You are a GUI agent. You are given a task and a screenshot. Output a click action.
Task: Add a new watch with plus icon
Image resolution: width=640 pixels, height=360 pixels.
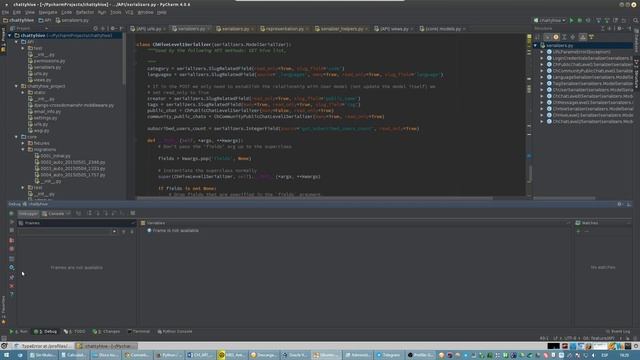click(x=578, y=231)
